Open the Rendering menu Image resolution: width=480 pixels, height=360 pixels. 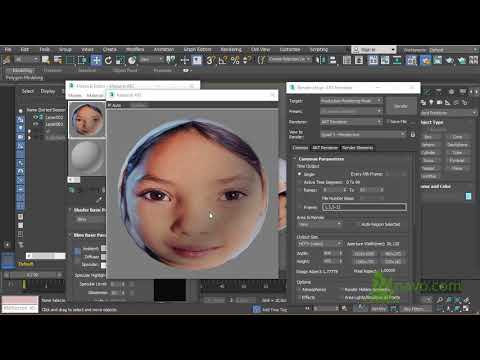(x=231, y=49)
